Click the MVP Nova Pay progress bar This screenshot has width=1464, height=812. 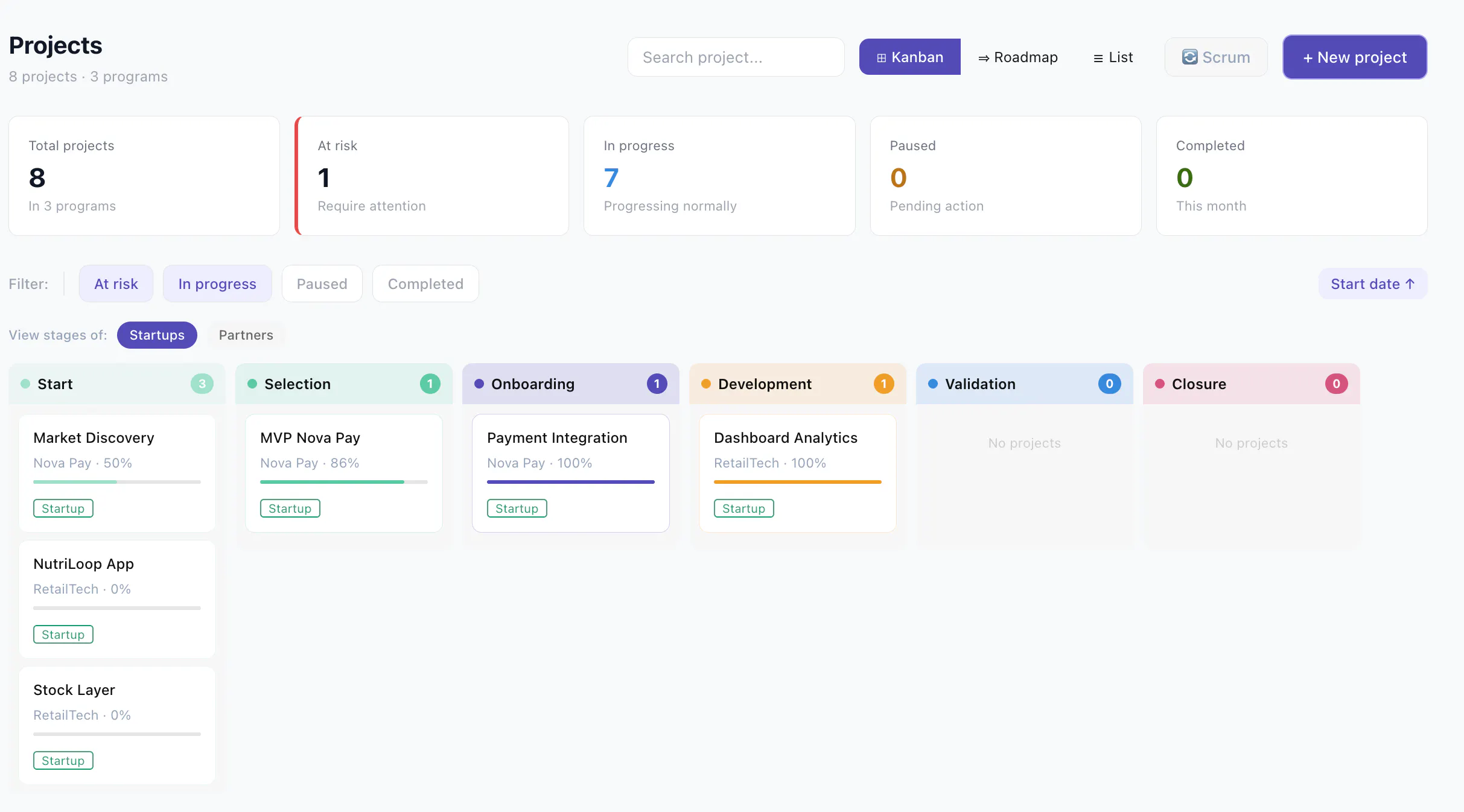[x=344, y=482]
